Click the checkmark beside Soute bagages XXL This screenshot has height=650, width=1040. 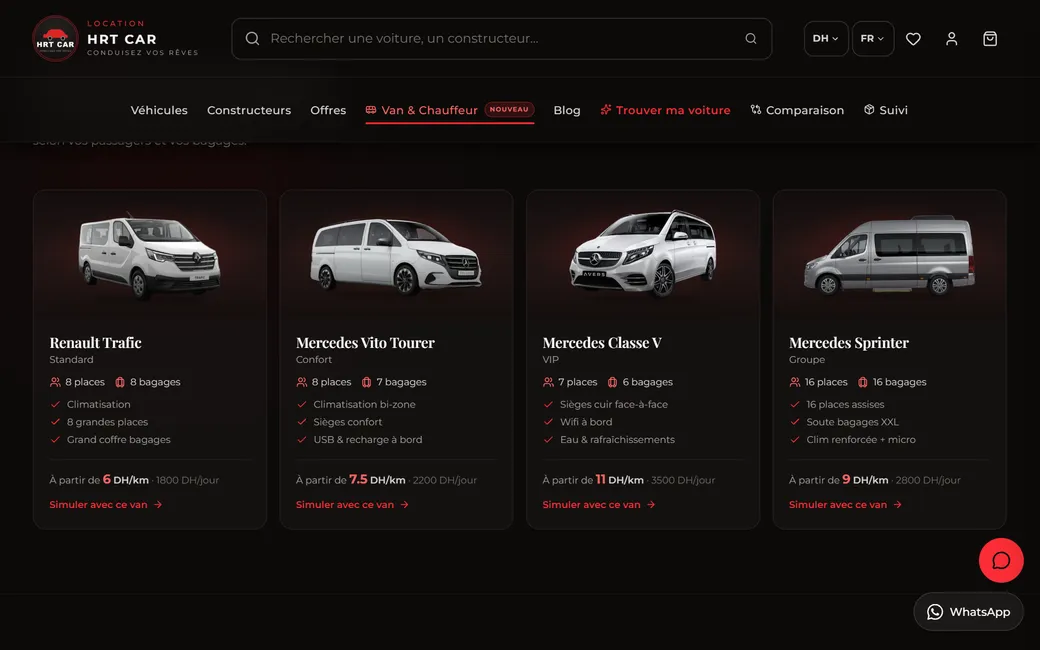pyautogui.click(x=795, y=422)
